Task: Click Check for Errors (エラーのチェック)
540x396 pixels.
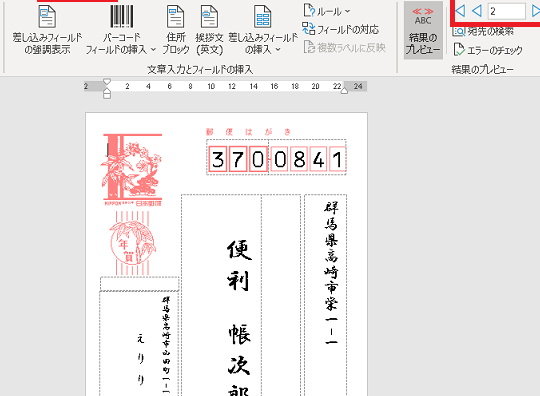Action: coord(488,50)
